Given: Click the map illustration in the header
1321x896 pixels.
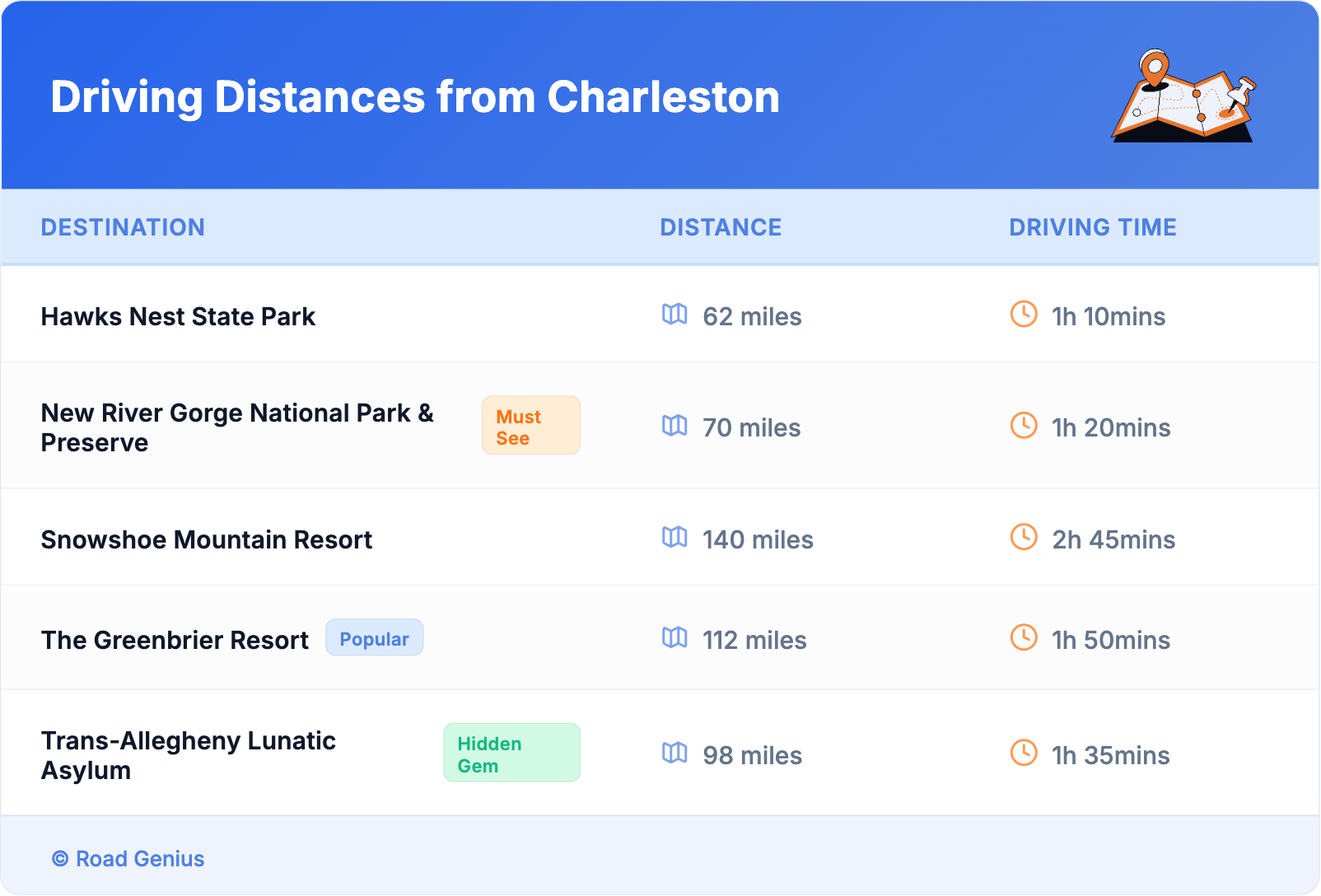Looking at the screenshot, I should (x=1183, y=96).
